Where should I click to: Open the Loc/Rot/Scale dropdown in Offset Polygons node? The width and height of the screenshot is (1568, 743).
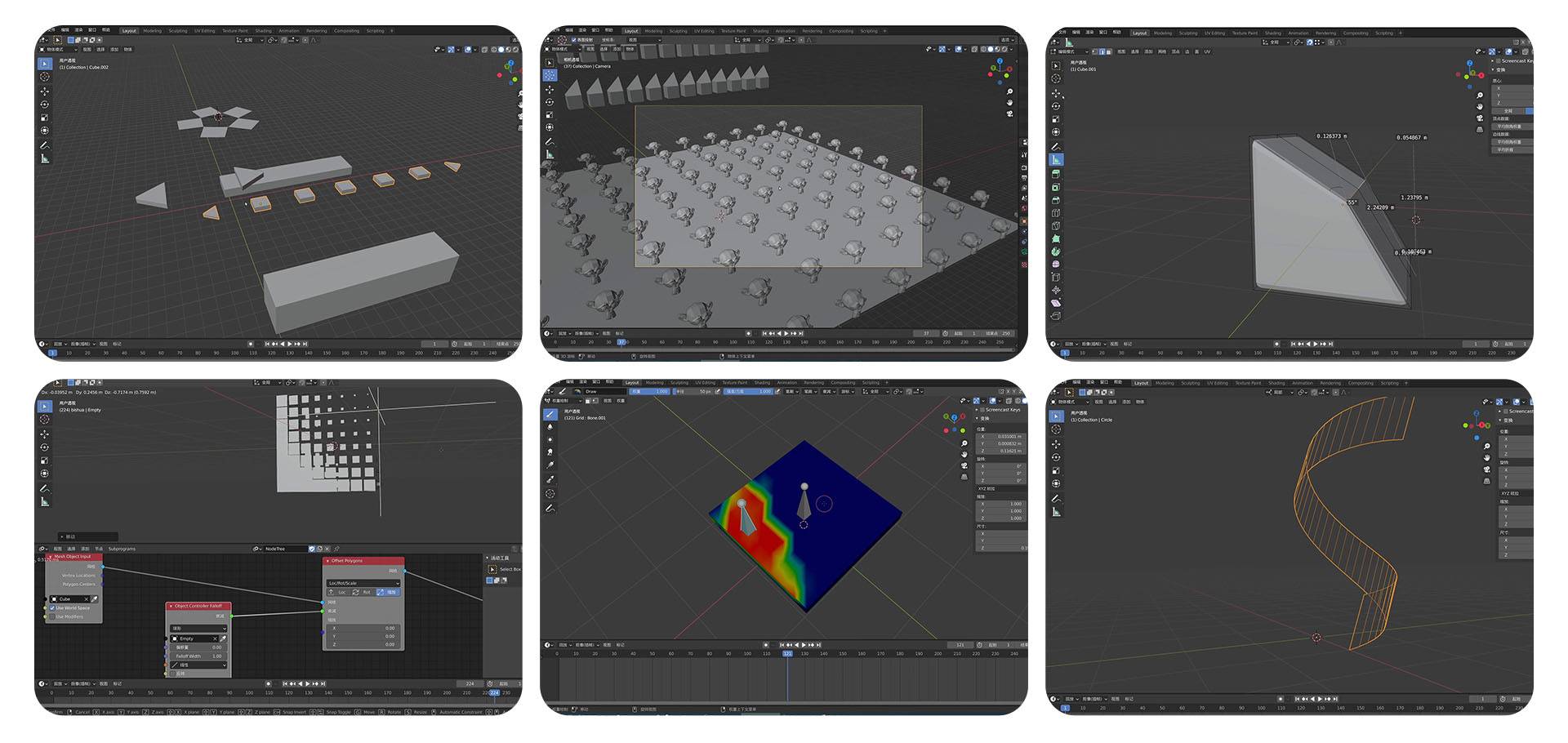tap(363, 583)
